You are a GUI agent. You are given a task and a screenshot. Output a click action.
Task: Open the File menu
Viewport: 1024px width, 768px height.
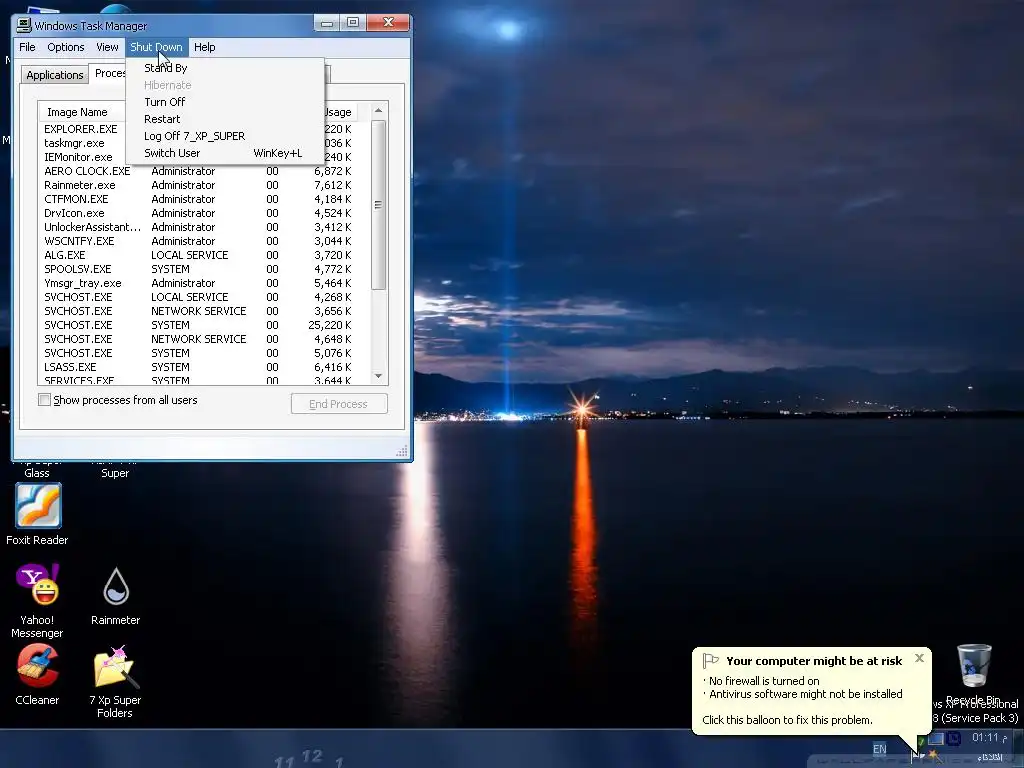[27, 47]
